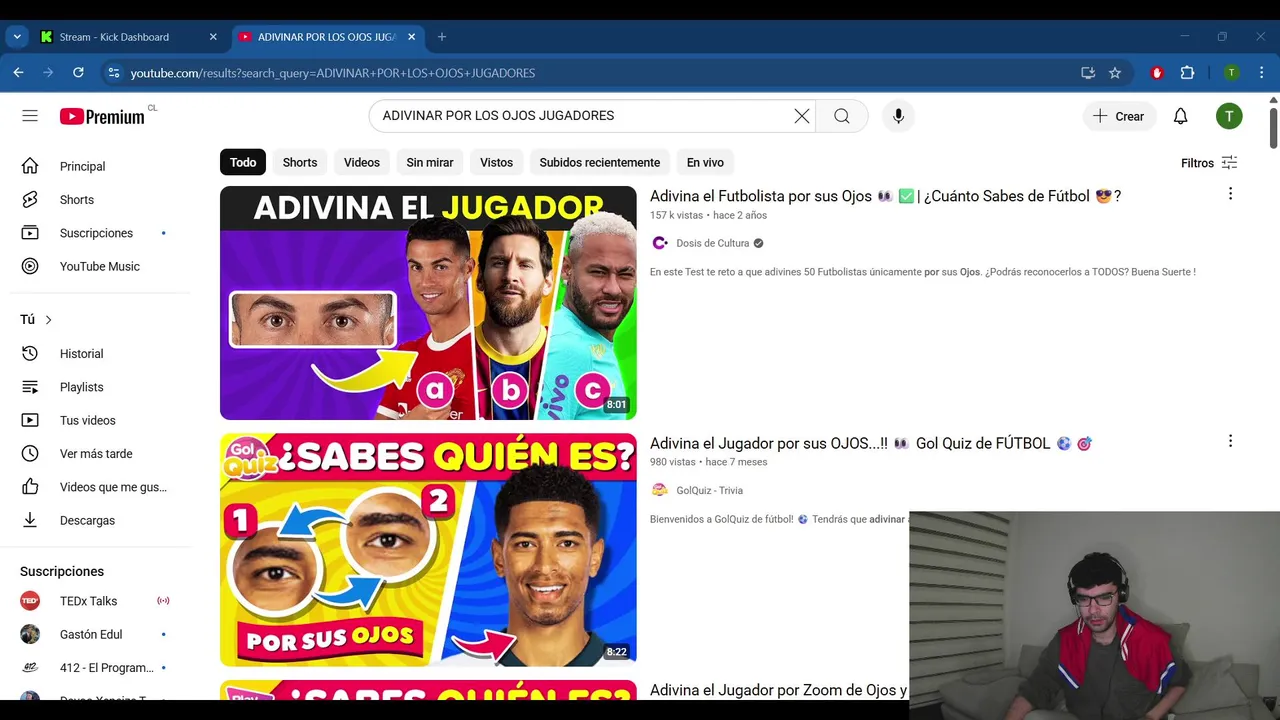Open Adivina el Jugador thumbnail with Ronaldo
Image resolution: width=1280 pixels, height=720 pixels.
tap(428, 303)
